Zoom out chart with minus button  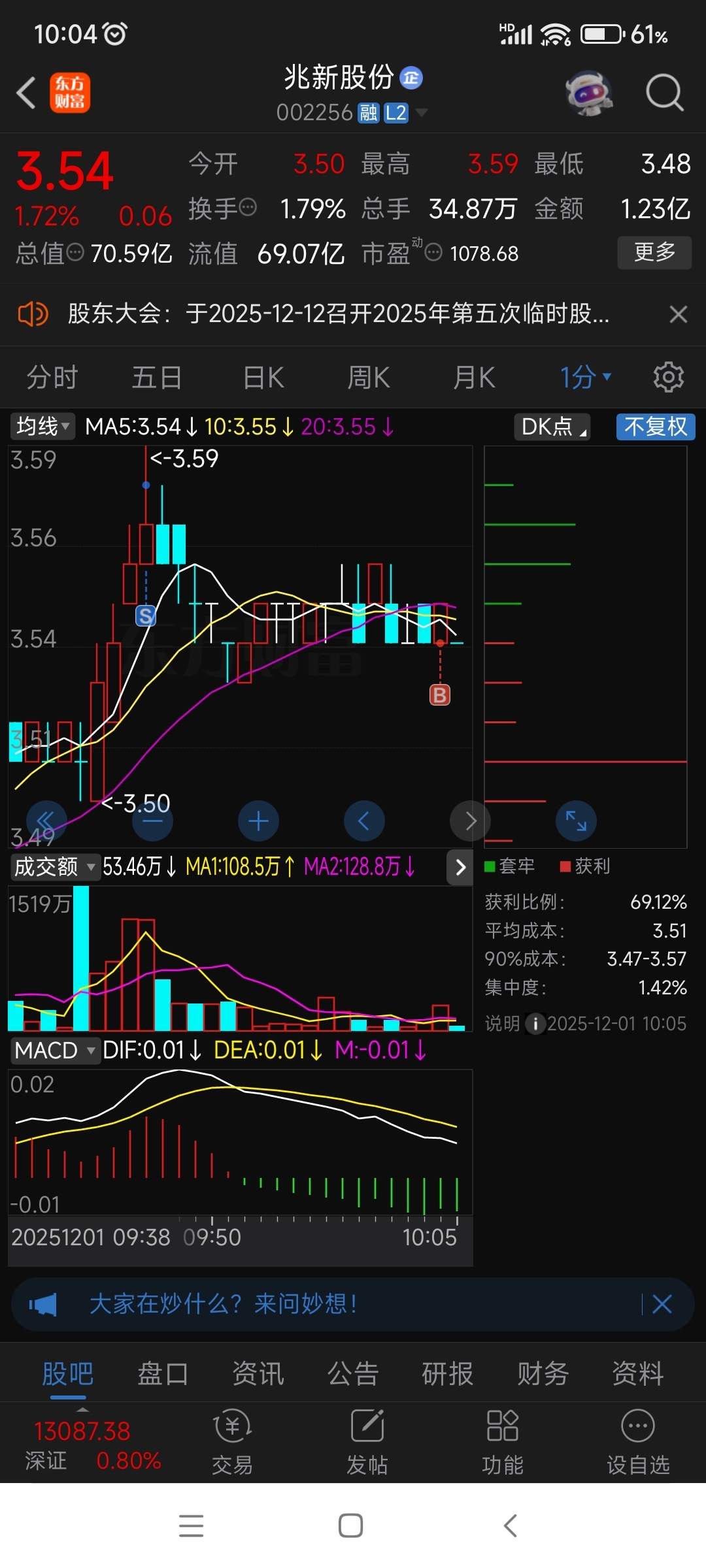tap(152, 821)
